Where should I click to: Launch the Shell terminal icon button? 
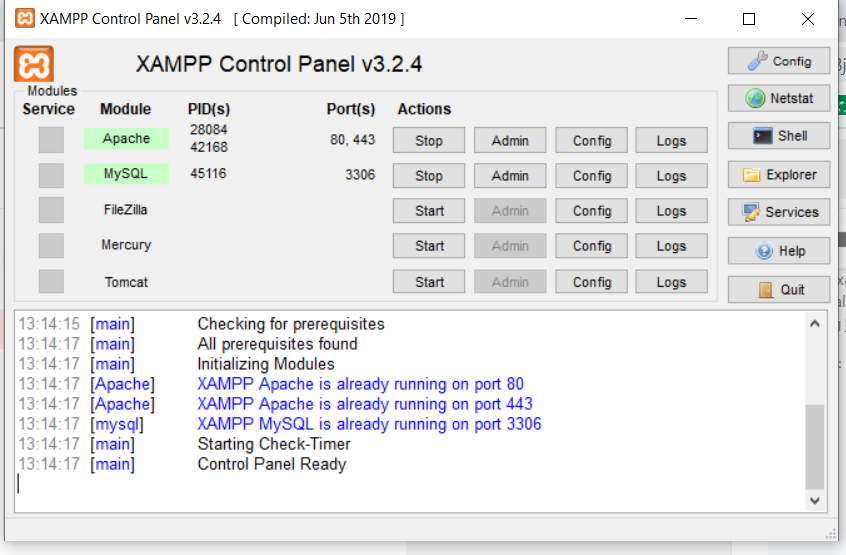(779, 135)
